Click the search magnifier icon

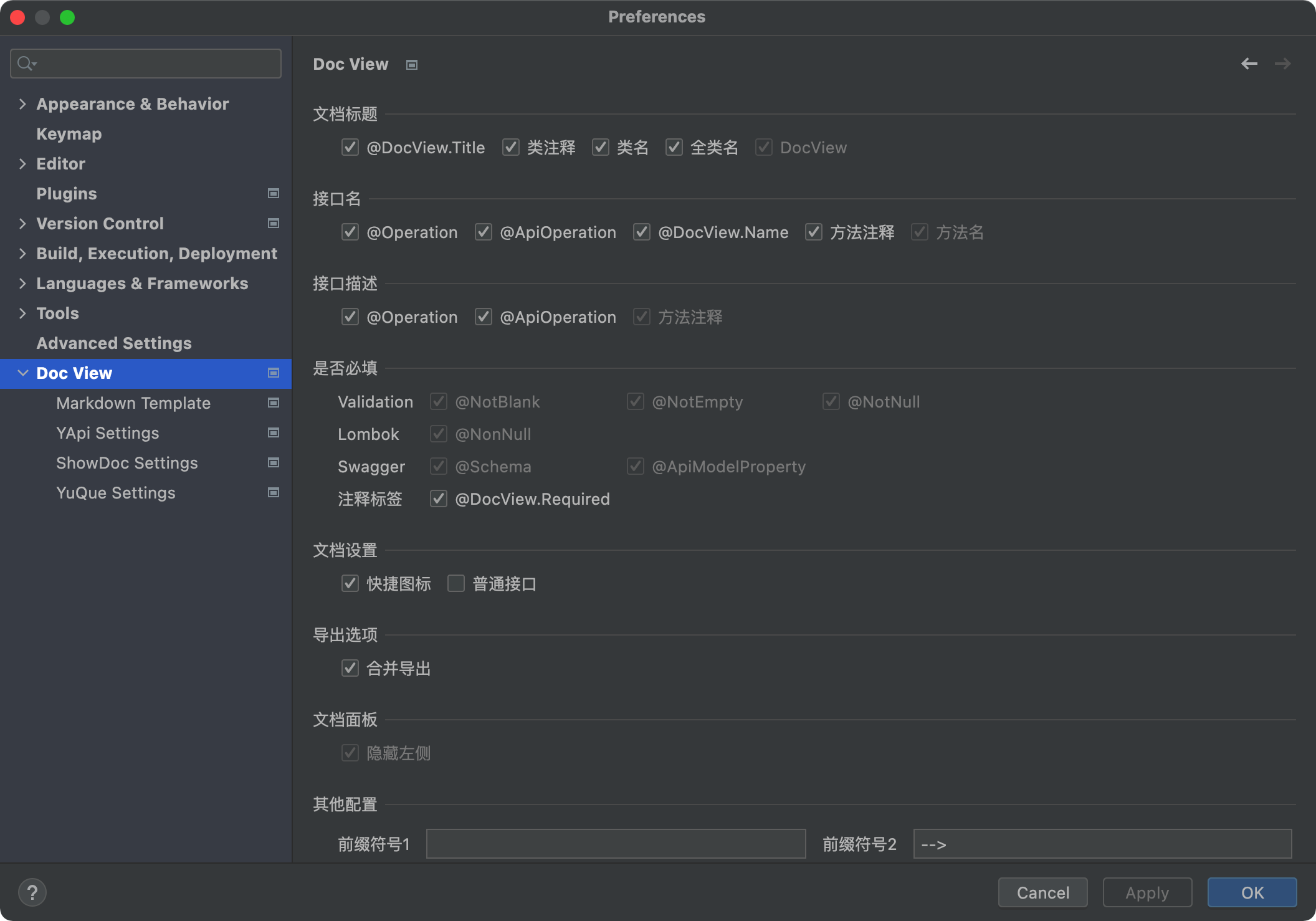click(x=26, y=64)
